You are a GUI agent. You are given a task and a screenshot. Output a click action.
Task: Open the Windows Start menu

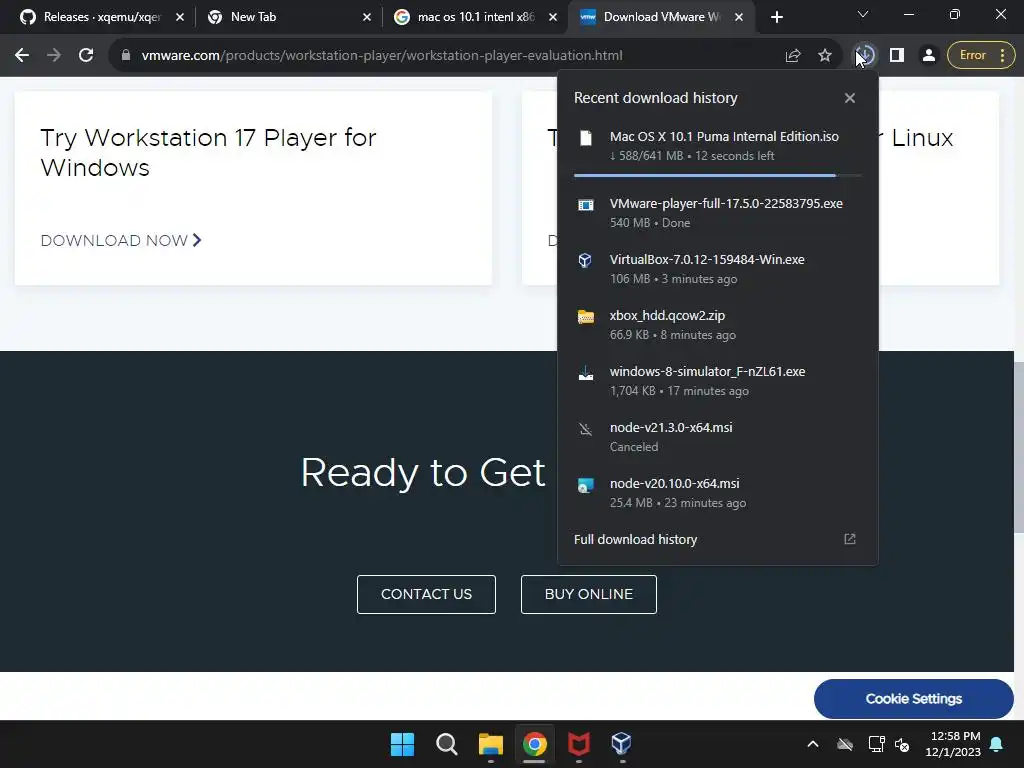tap(402, 744)
